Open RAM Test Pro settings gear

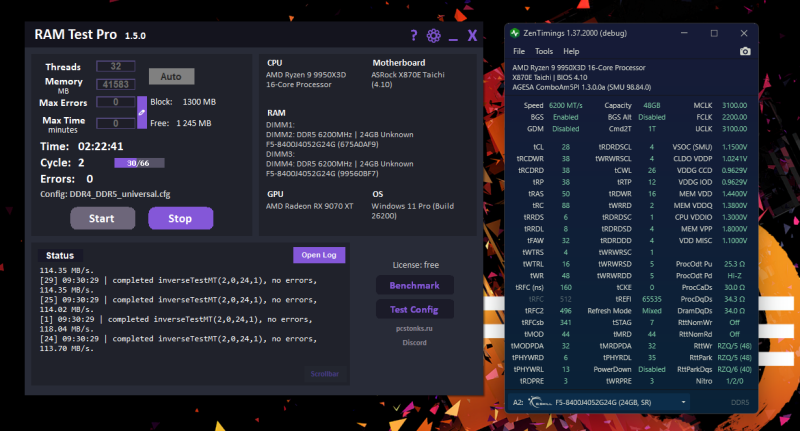[x=434, y=35]
